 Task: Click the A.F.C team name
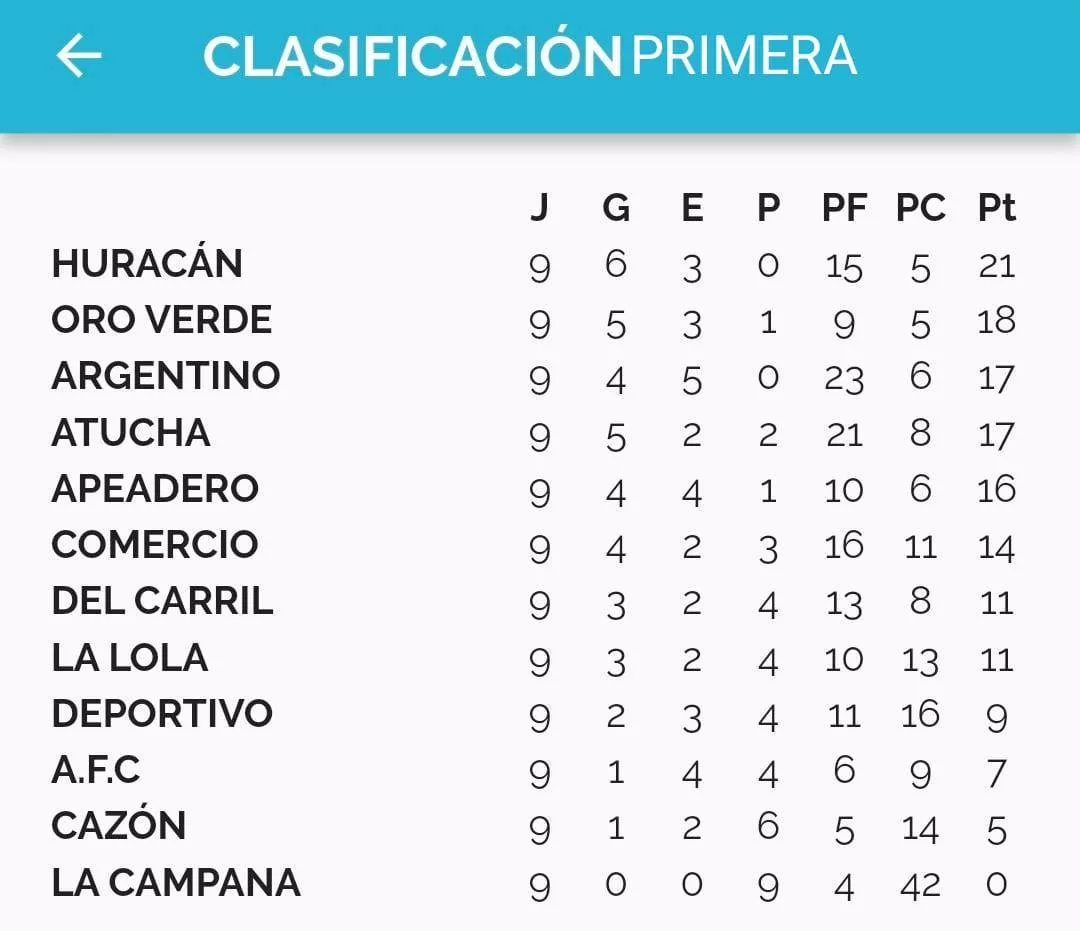click(96, 770)
